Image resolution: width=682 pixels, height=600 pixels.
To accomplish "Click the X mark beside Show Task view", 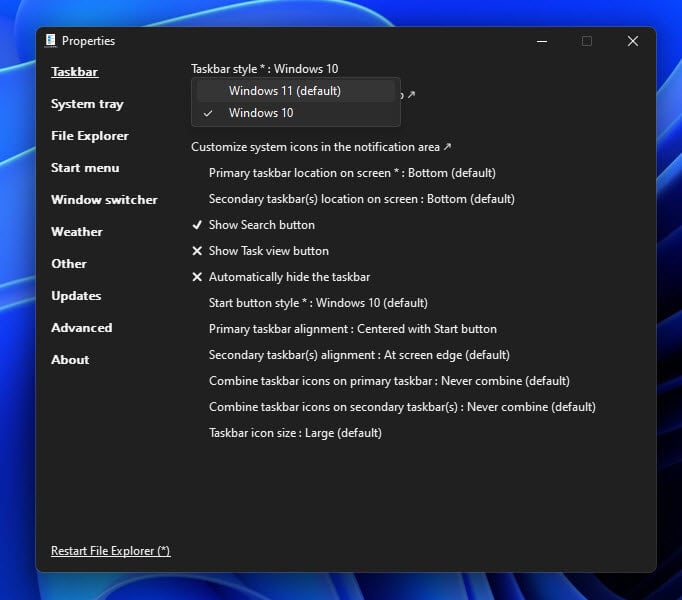I will (x=197, y=251).
